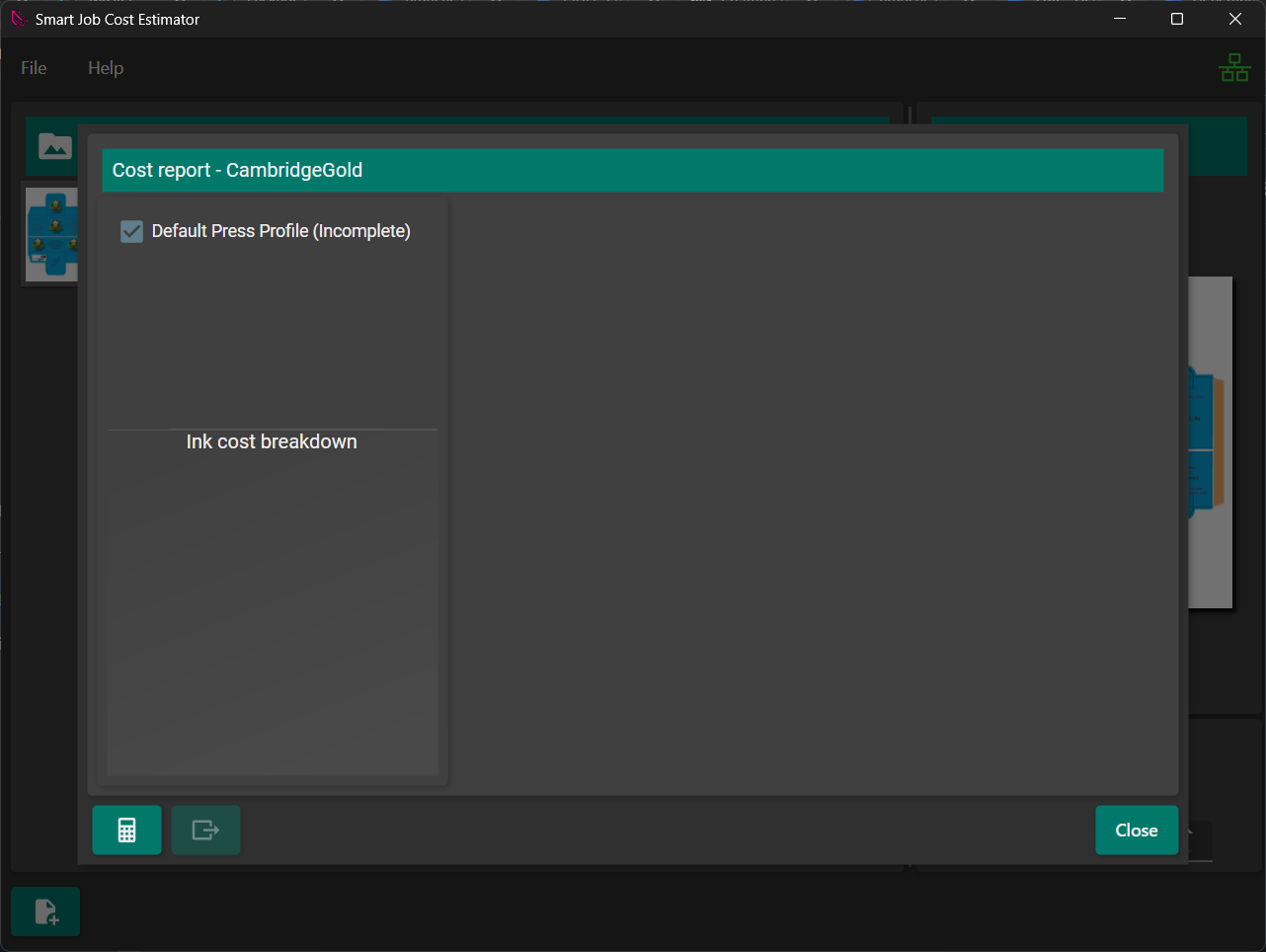Open the Help menu
The width and height of the screenshot is (1266, 952).
coord(106,68)
